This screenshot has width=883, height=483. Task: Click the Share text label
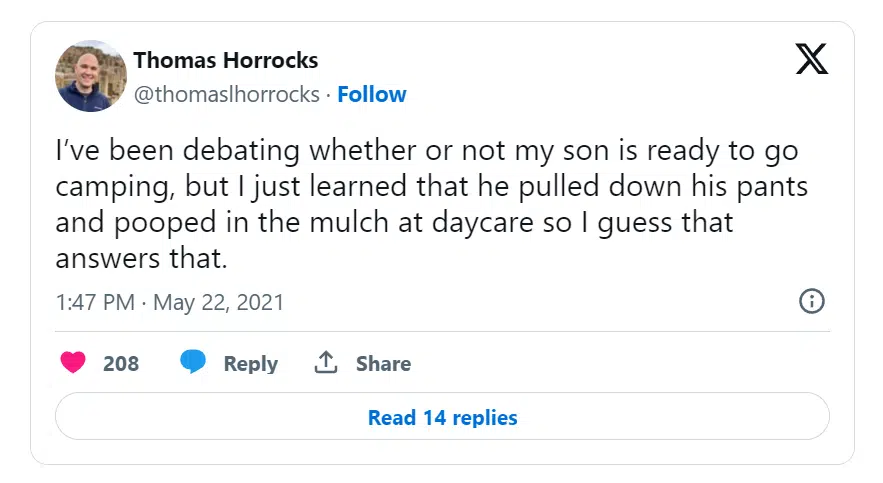(383, 364)
